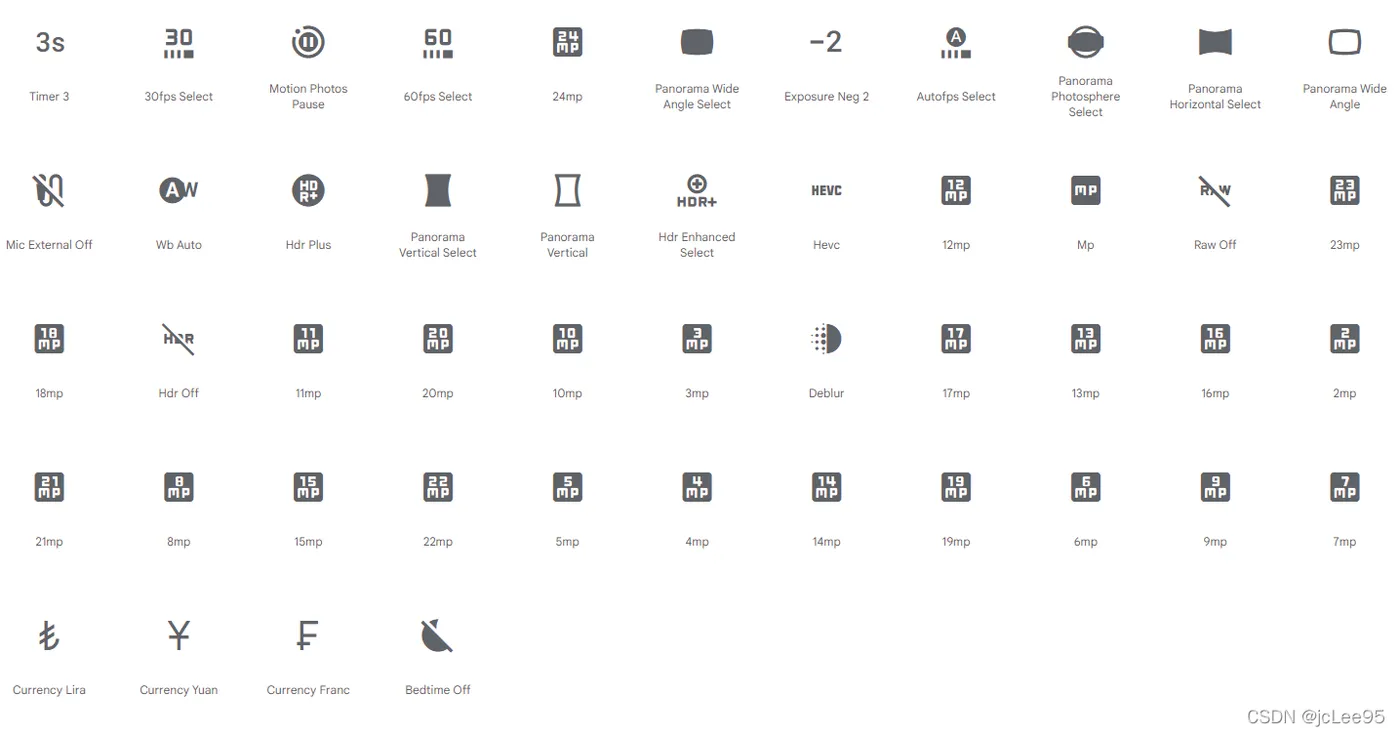
Task: Click the Bedtime Off icon
Action: pos(438,636)
